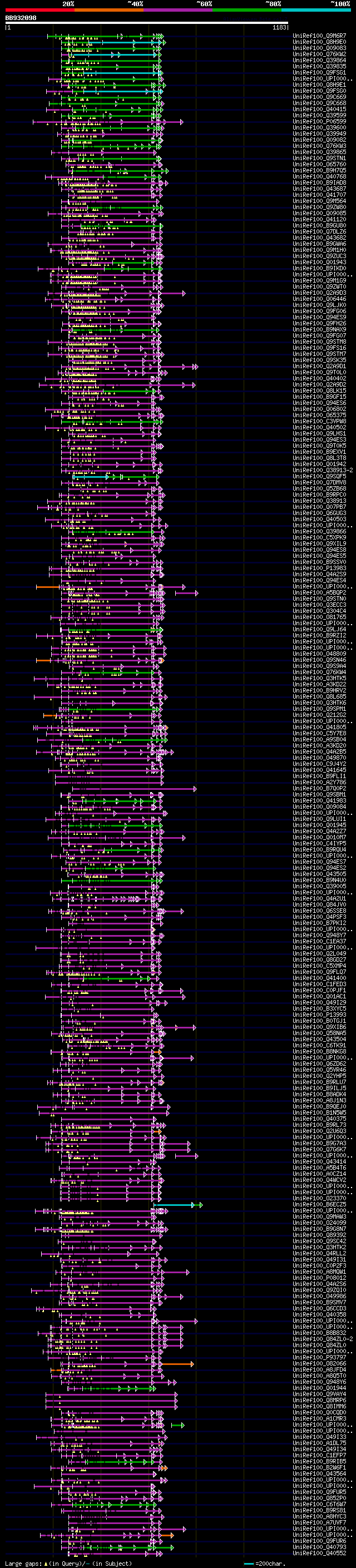This screenshot has width=356, height=1568.
Task: Click hit label UniRef100_Q41645
Action: 319,770
